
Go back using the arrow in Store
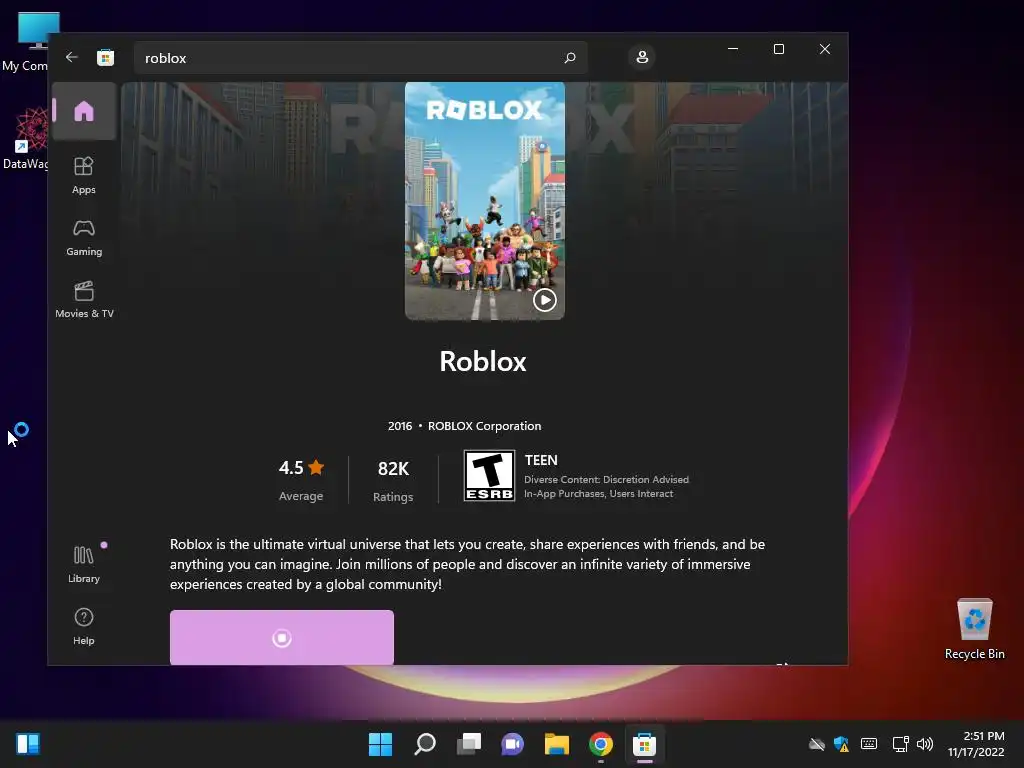click(72, 57)
